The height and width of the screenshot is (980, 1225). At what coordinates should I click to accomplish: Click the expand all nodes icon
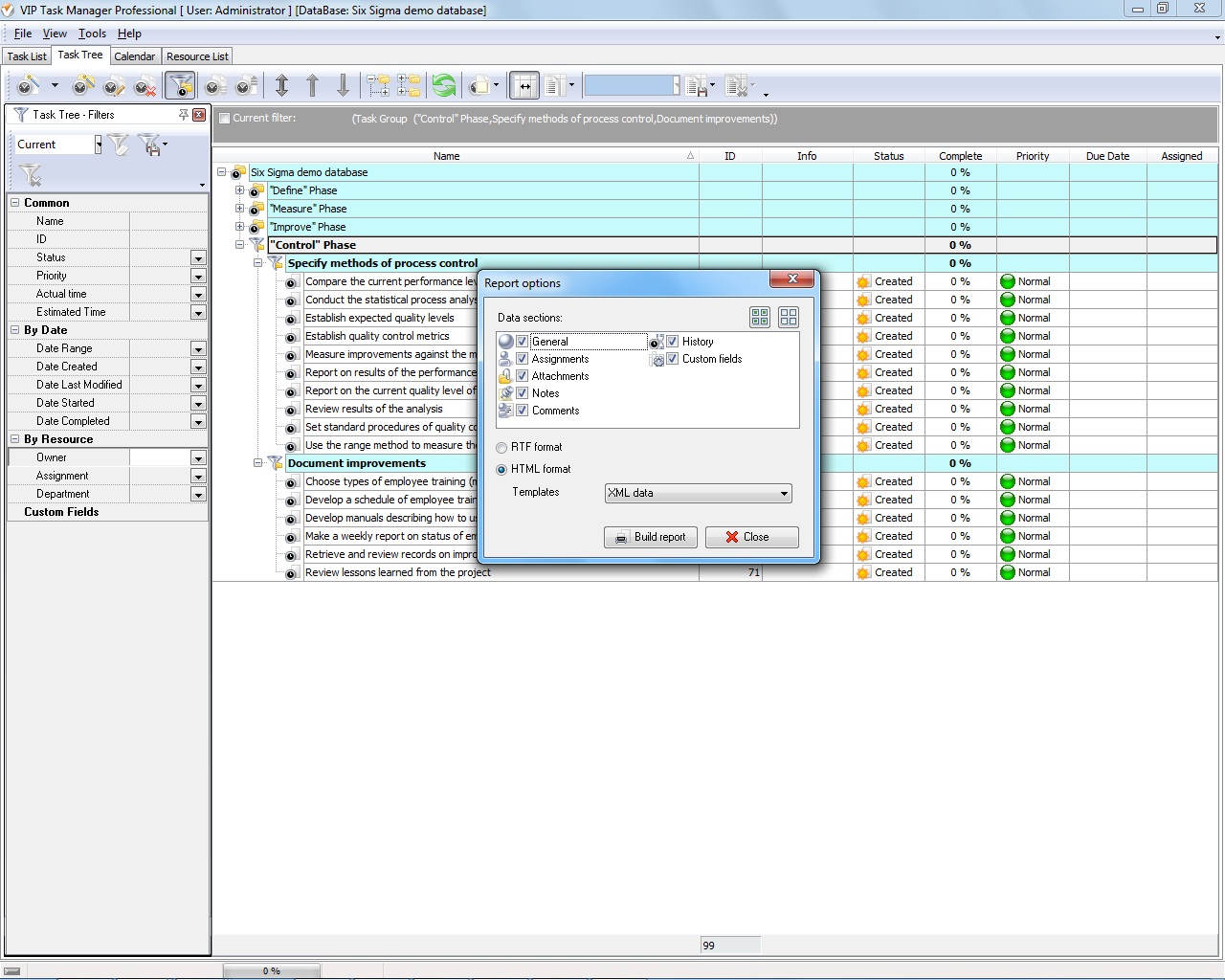(378, 86)
